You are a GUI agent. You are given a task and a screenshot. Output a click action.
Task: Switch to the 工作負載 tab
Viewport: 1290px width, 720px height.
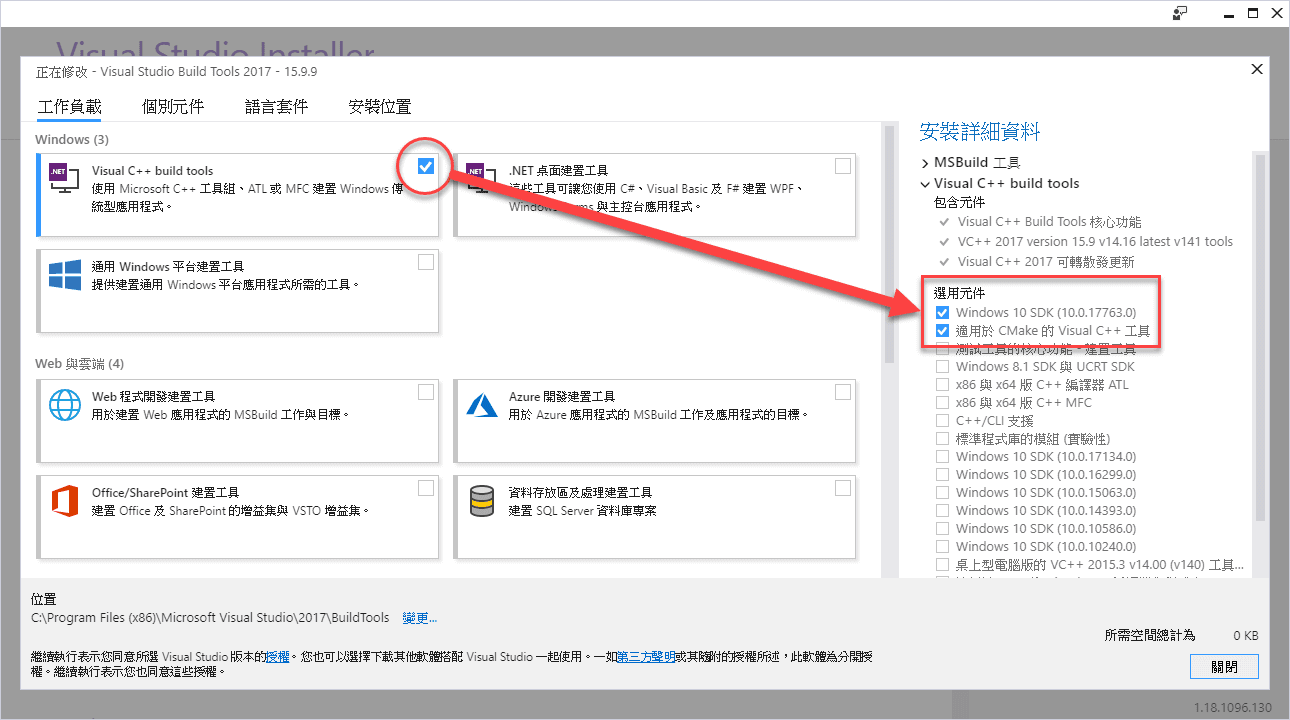point(69,106)
